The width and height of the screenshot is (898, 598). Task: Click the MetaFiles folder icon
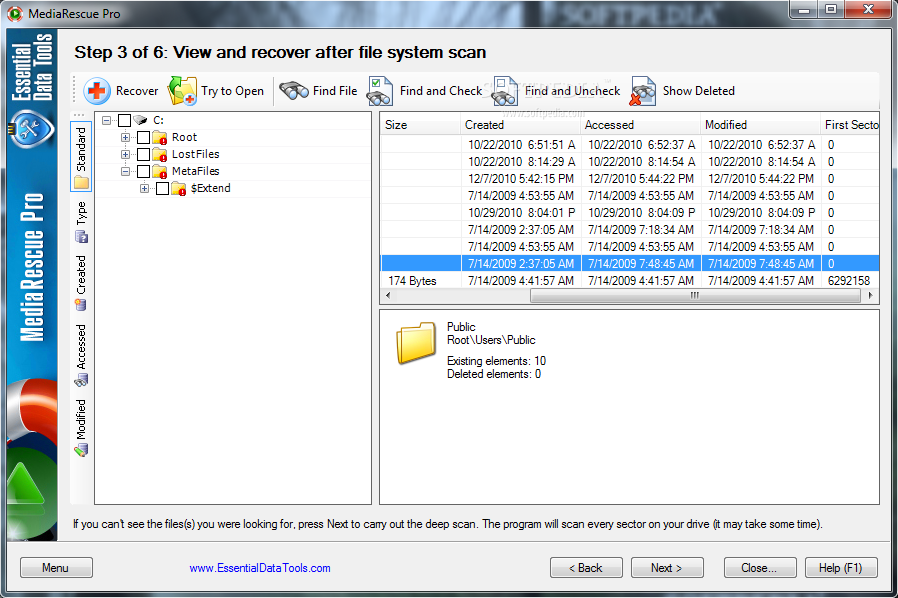[160, 171]
